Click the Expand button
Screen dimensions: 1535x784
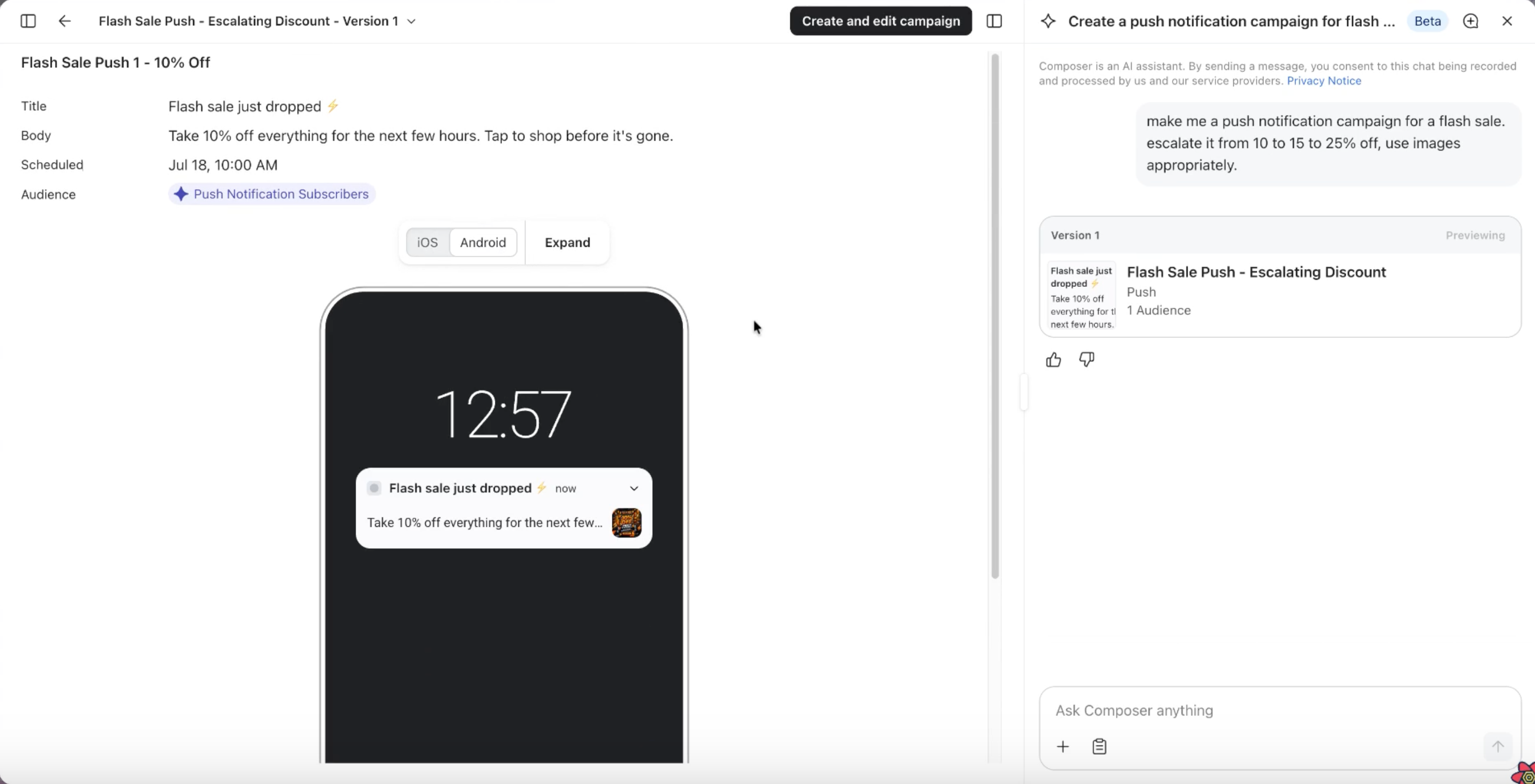point(567,243)
